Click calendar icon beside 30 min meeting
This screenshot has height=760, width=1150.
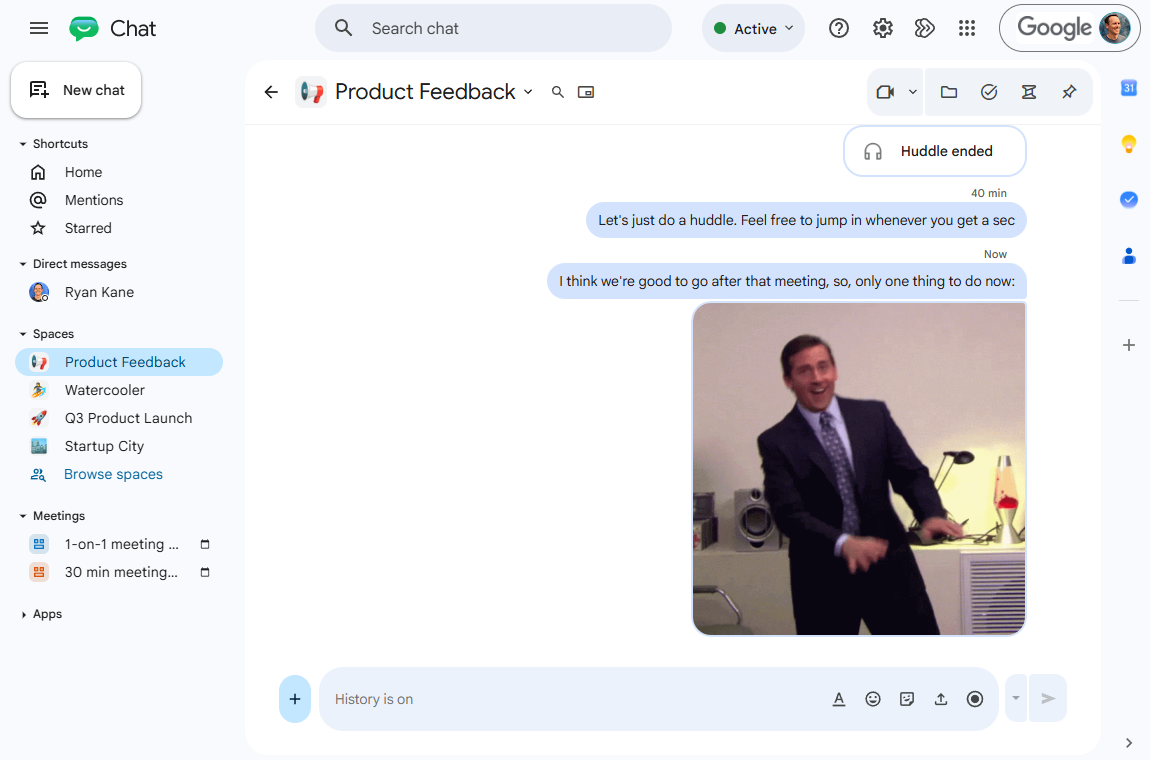pos(205,572)
